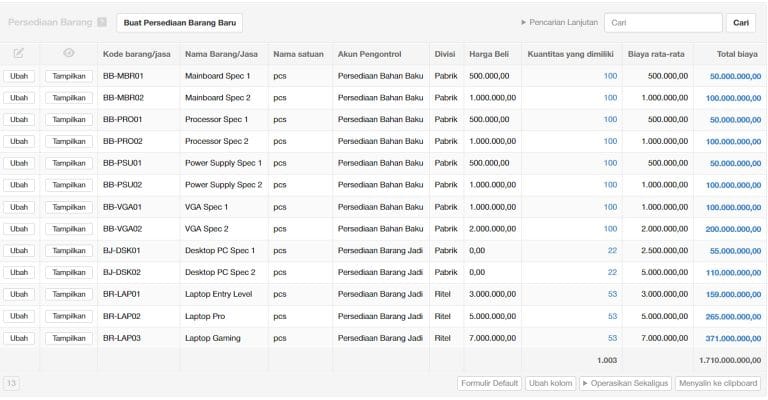Open Operasikan Sekaligus batch dropdown

tap(625, 383)
